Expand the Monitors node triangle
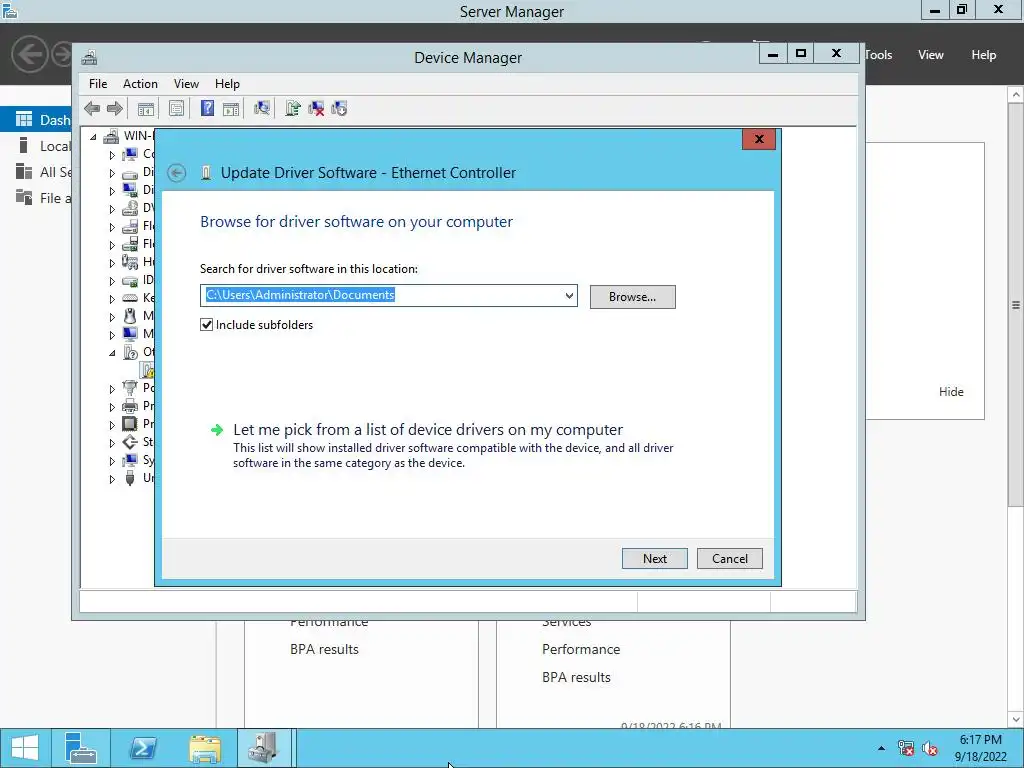1024x768 pixels. click(112, 335)
